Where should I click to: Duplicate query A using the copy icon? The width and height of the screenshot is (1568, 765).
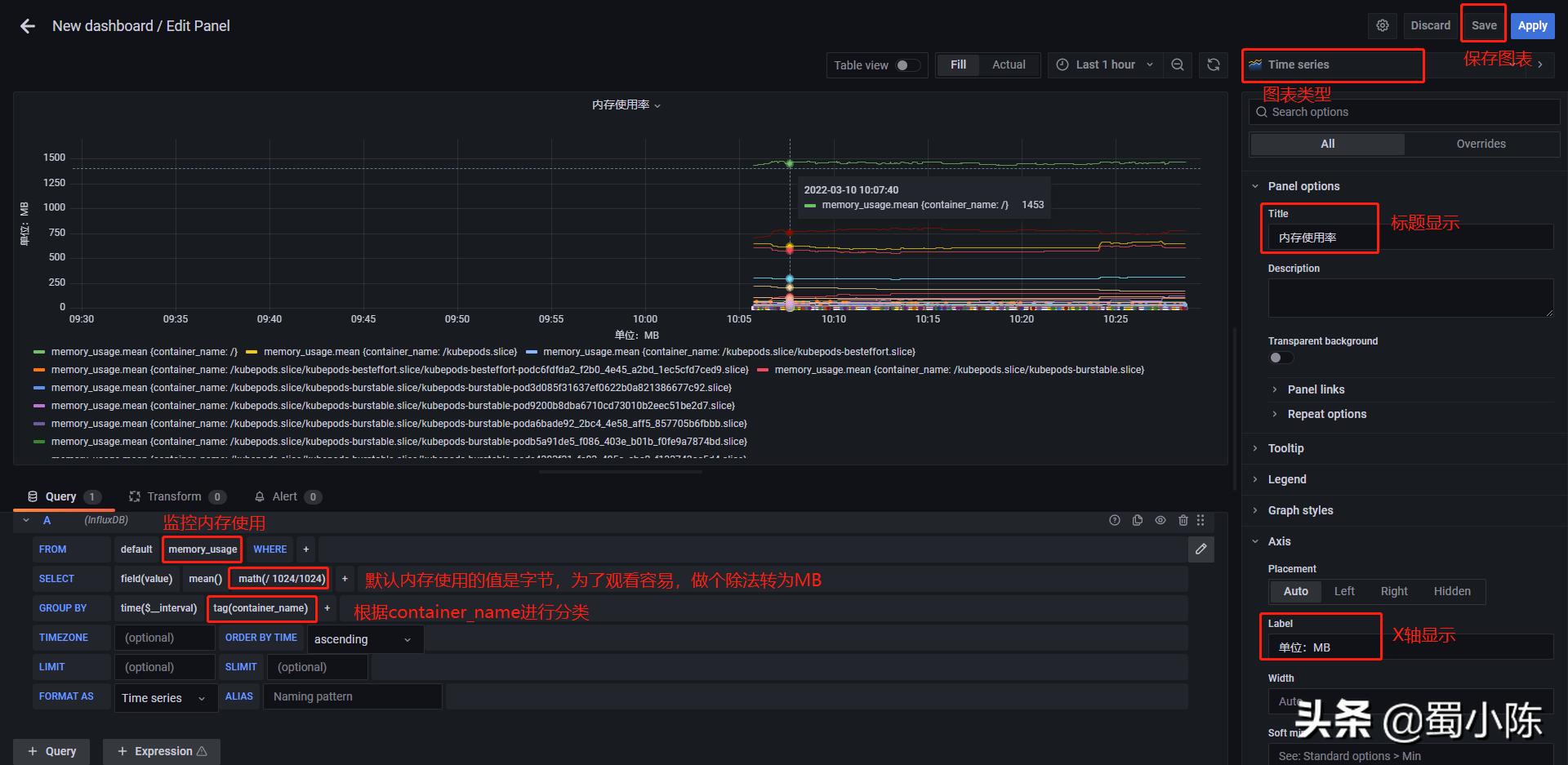[1138, 520]
